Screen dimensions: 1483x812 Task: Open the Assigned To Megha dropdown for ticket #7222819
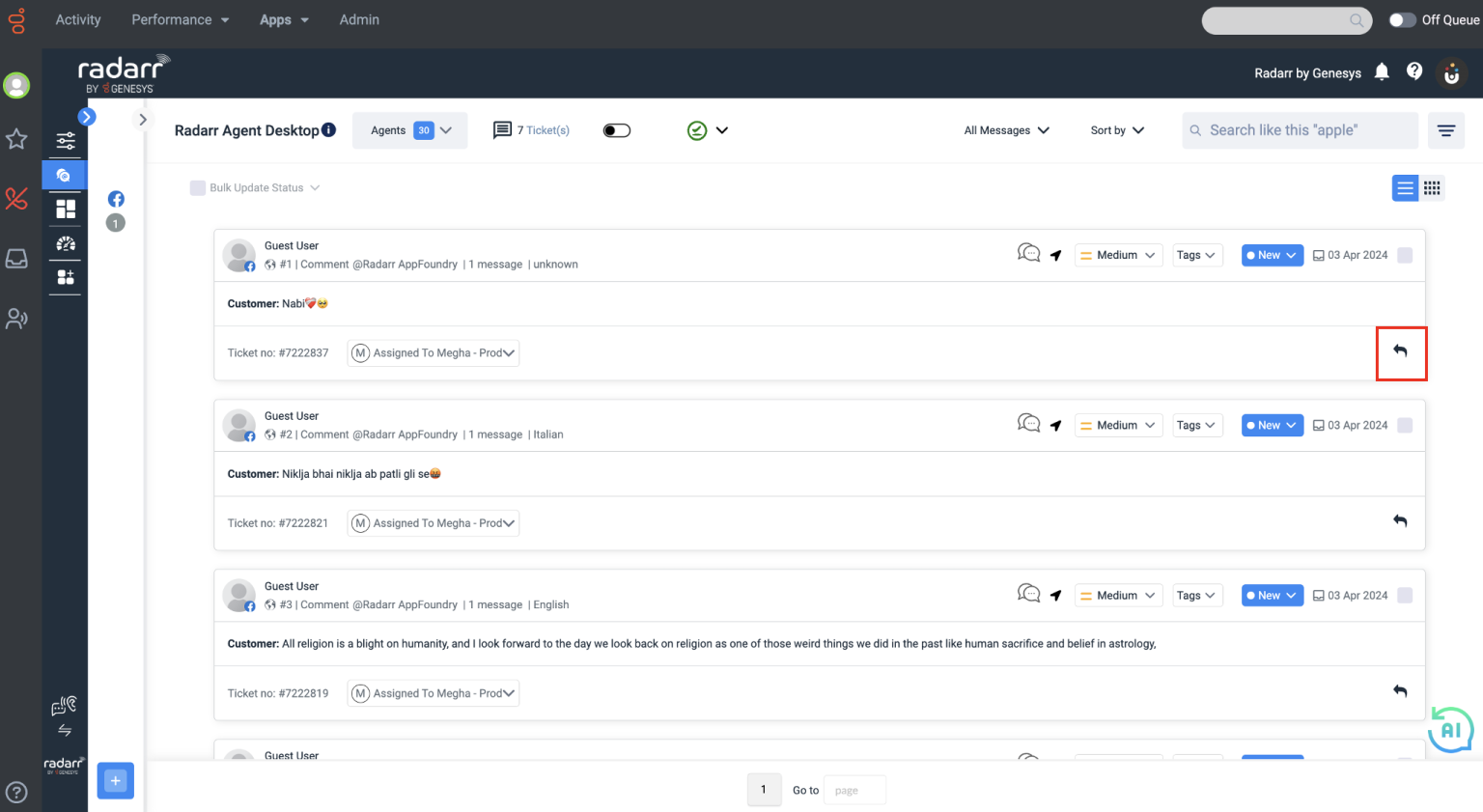(433, 692)
